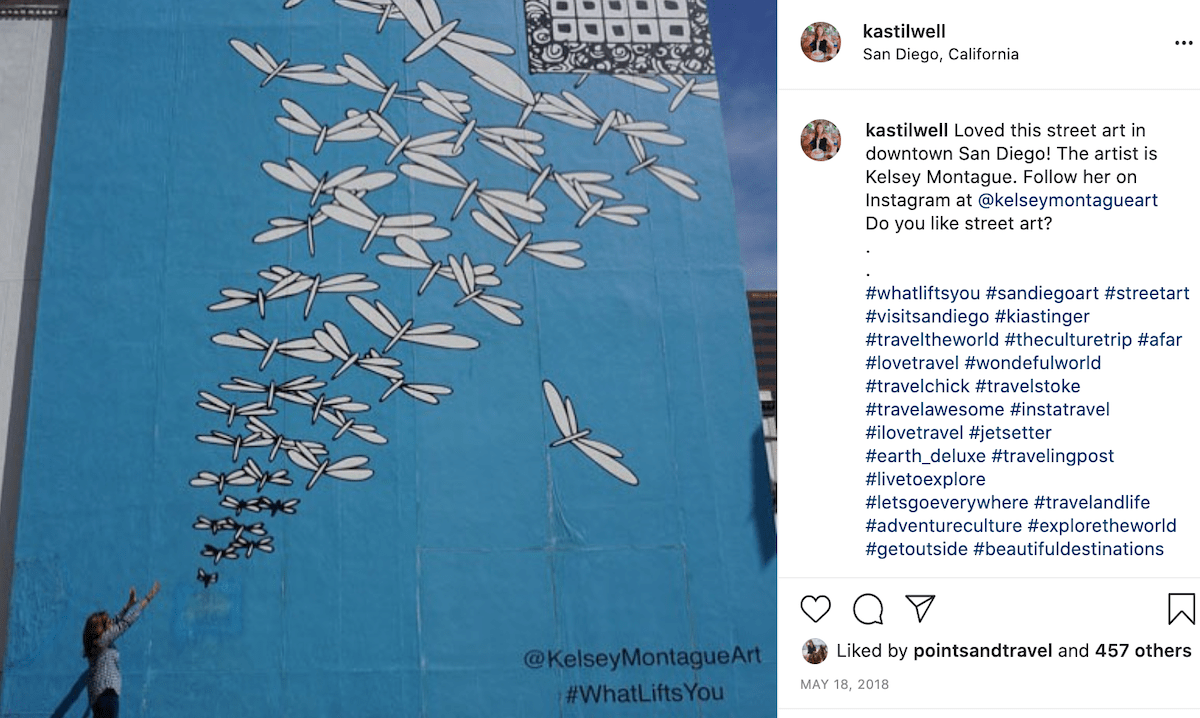
Task: Open the #whatliftsyou hashtag
Action: tap(922, 293)
